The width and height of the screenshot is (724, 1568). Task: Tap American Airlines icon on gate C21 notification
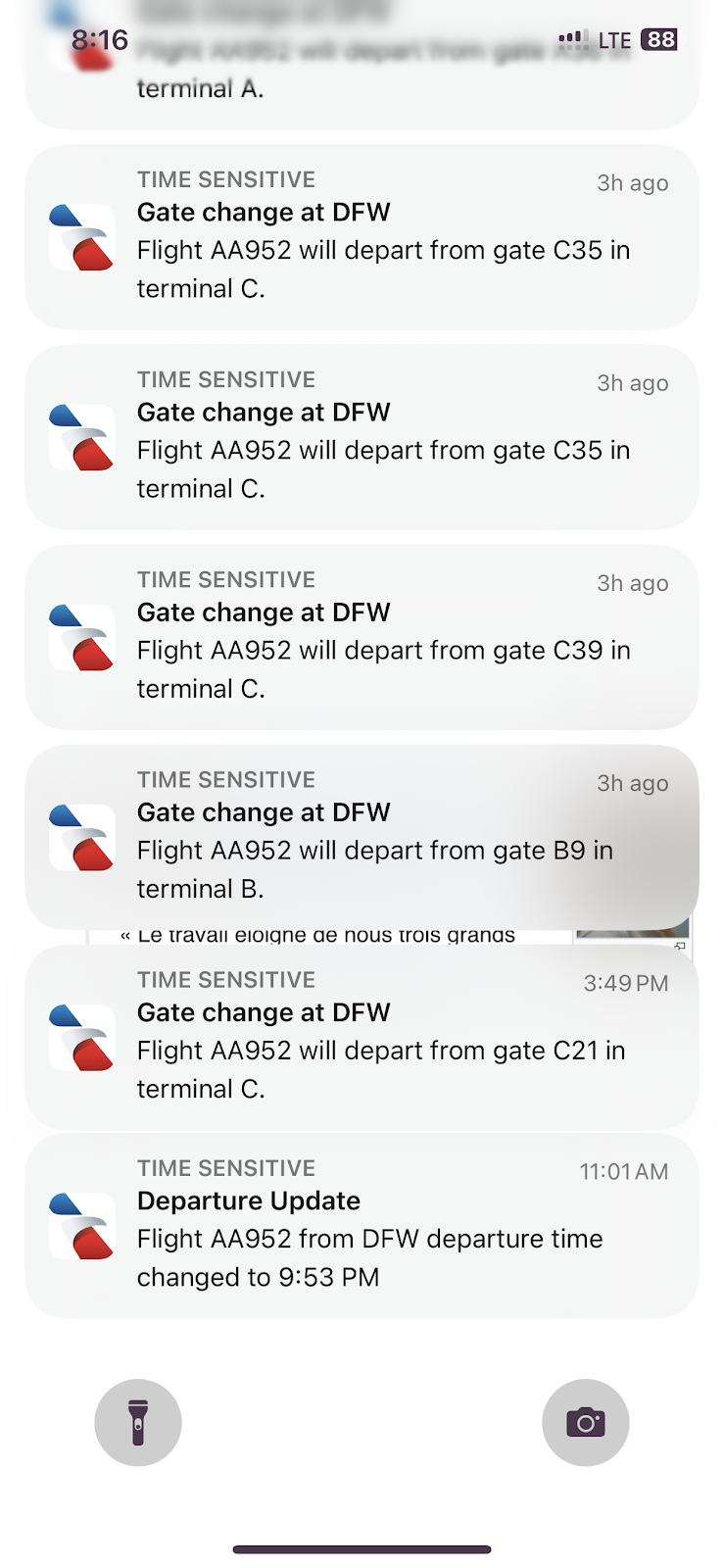(82, 1037)
